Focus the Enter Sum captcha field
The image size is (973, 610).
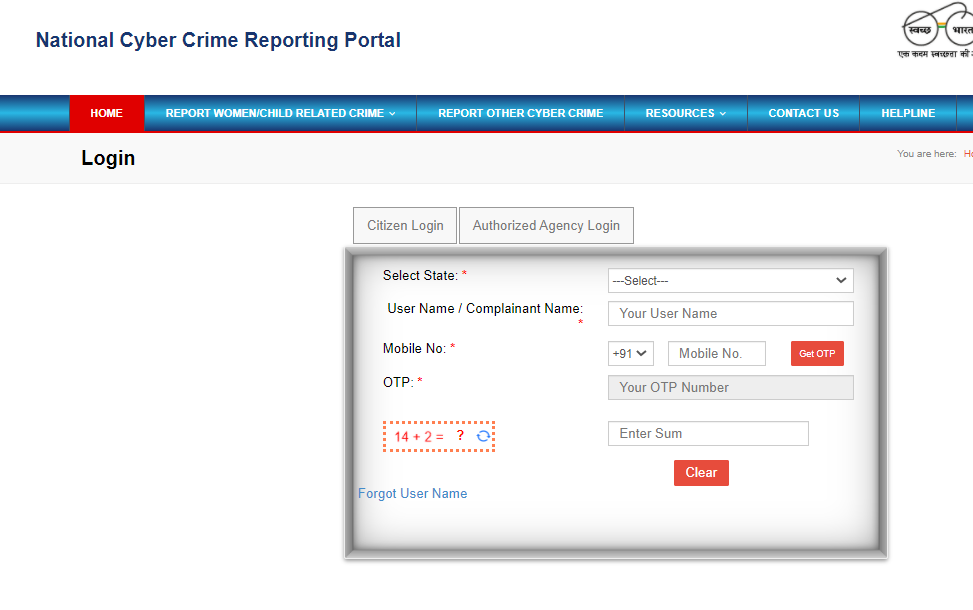708,433
